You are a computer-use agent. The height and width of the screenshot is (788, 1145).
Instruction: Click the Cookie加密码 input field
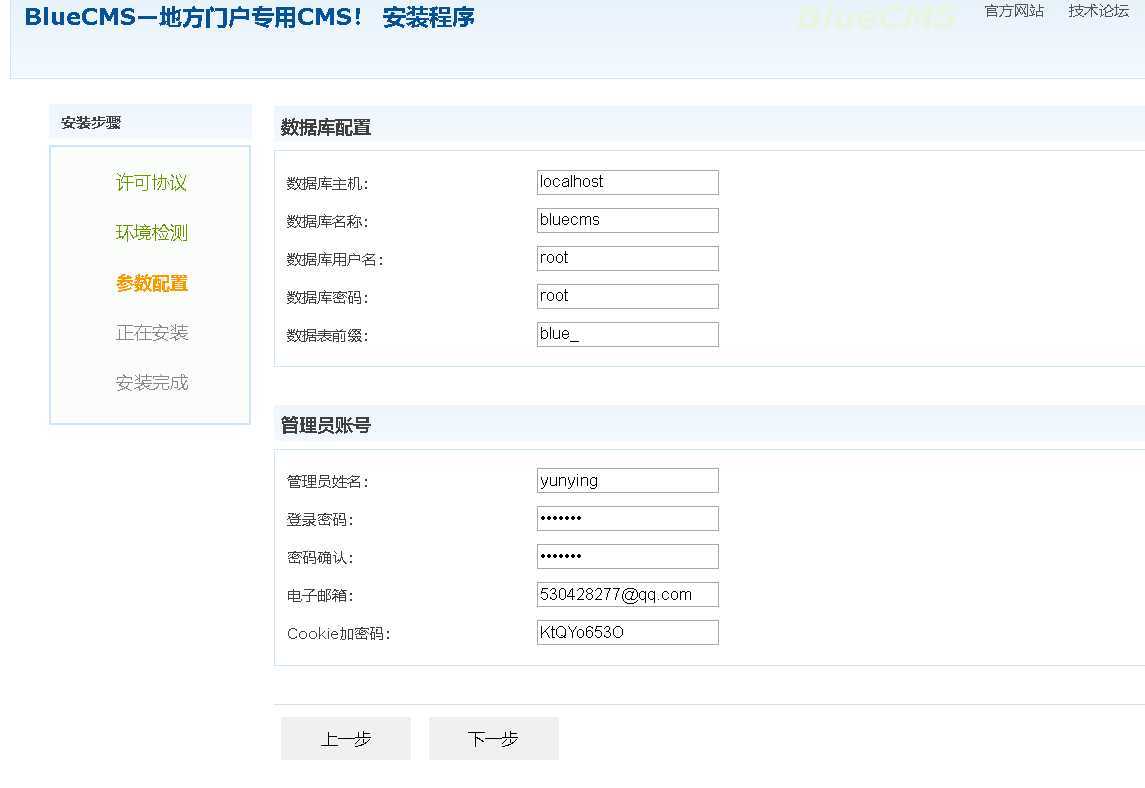[x=627, y=632]
